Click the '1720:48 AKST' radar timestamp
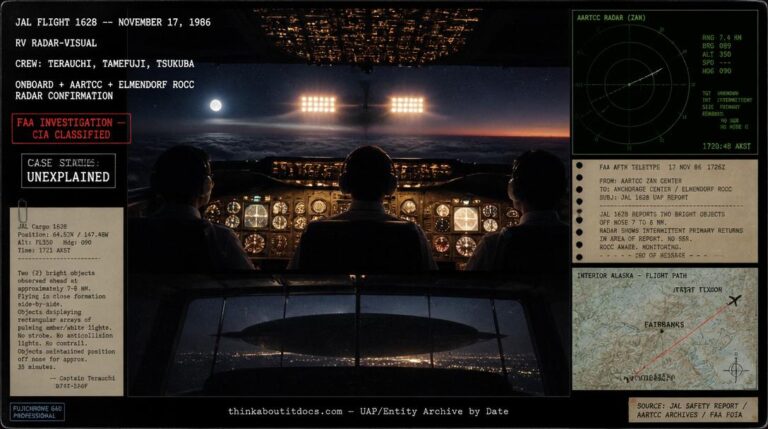The image size is (768, 429). pos(726,146)
